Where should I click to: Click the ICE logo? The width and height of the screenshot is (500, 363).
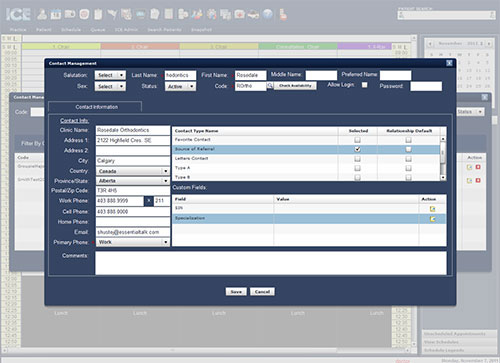tap(18, 14)
